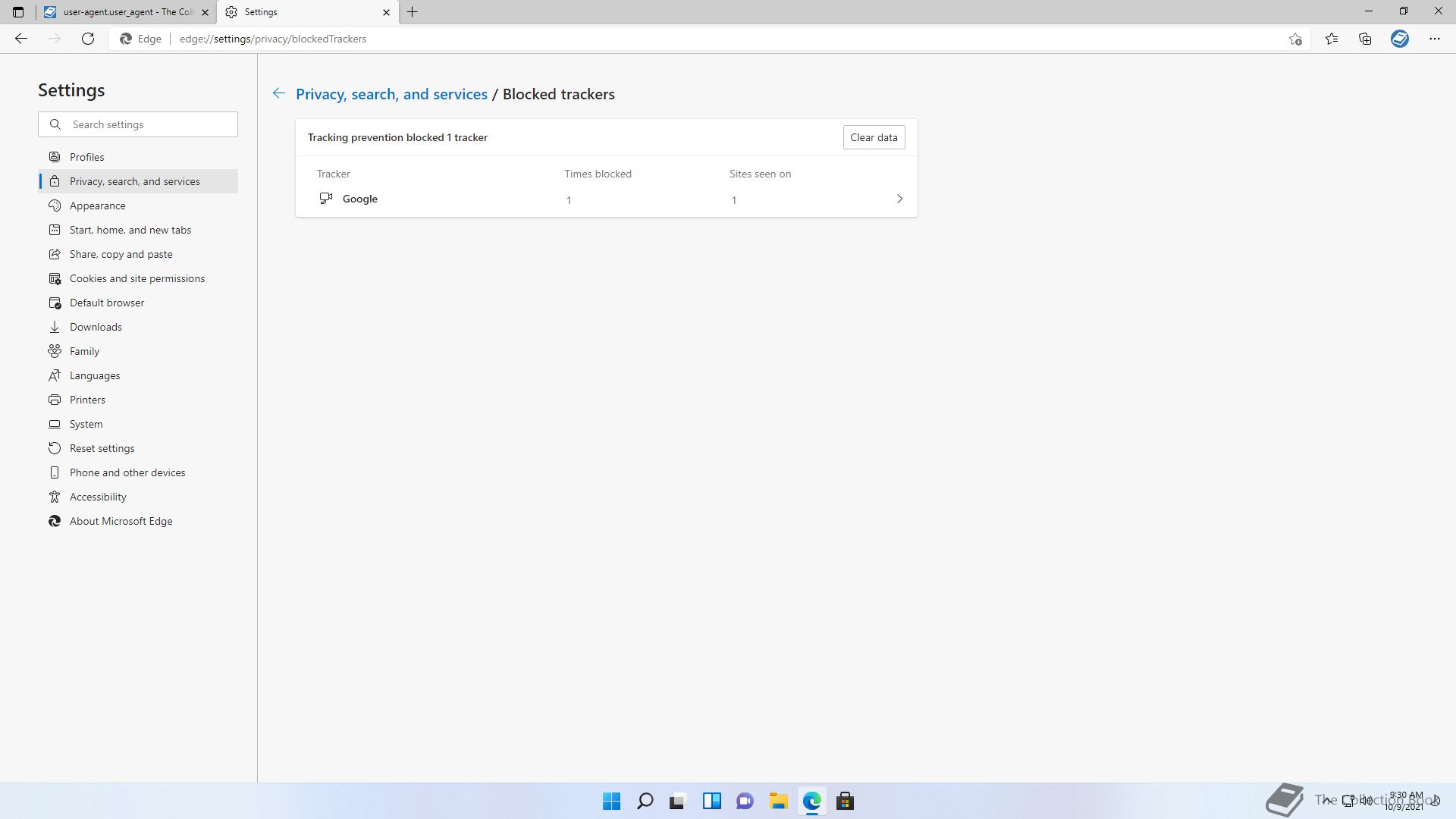Close the Settings tab
Screen dimensions: 1456x819
click(386, 12)
